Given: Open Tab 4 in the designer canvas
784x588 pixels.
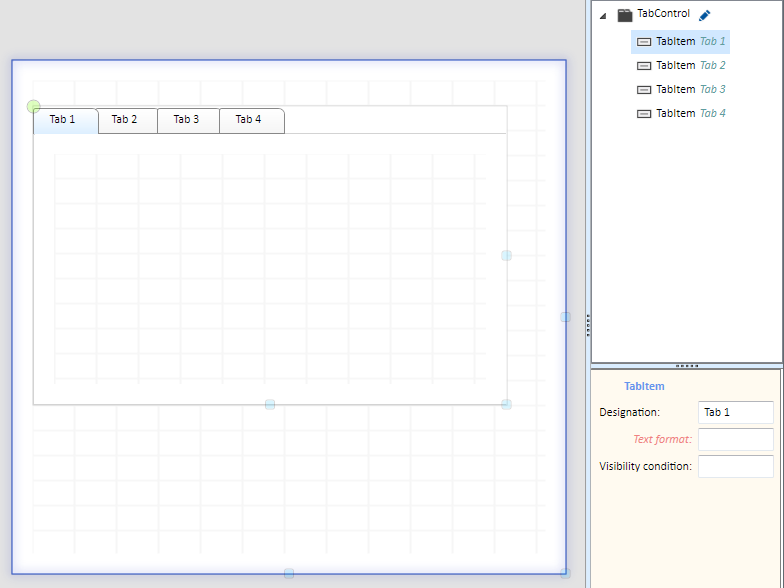Looking at the screenshot, I should pos(252,120).
